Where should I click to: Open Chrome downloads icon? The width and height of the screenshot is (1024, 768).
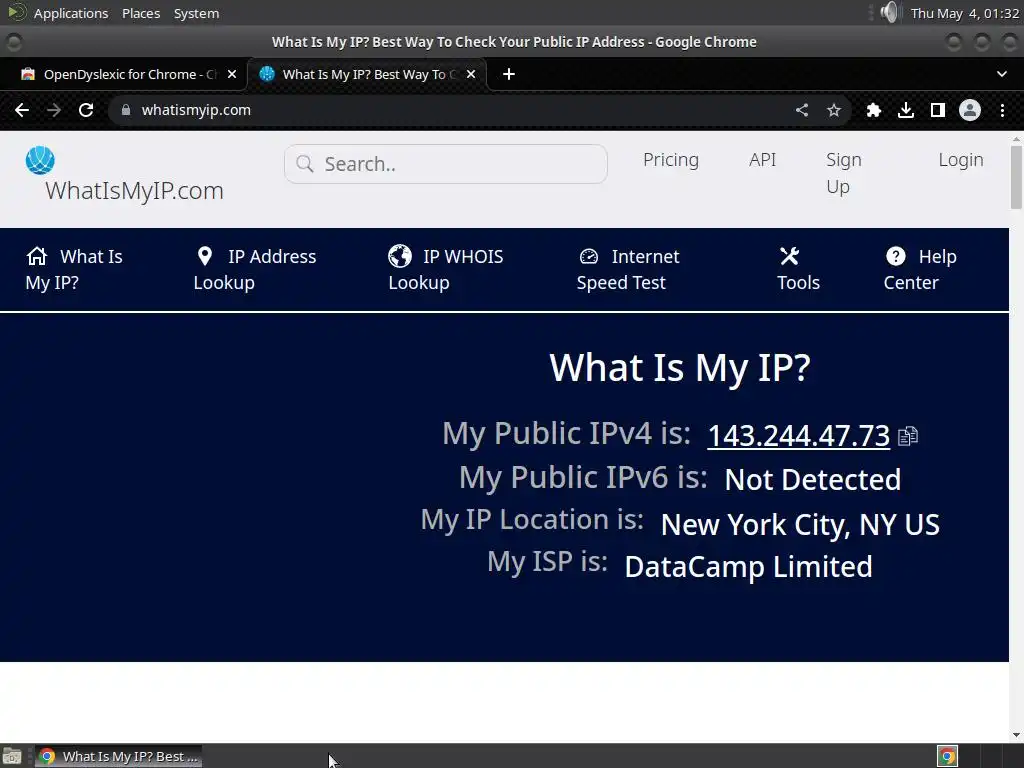[906, 110]
